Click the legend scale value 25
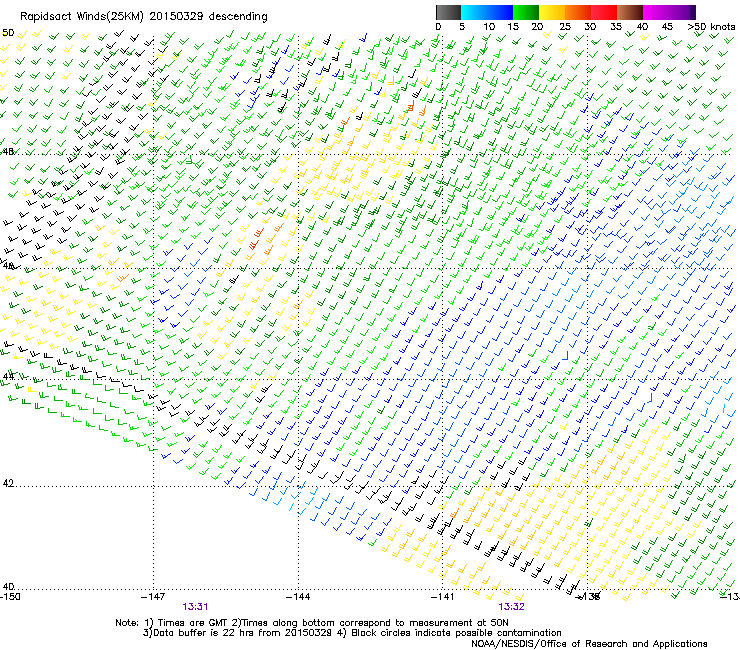The image size is (740, 650). [565, 27]
